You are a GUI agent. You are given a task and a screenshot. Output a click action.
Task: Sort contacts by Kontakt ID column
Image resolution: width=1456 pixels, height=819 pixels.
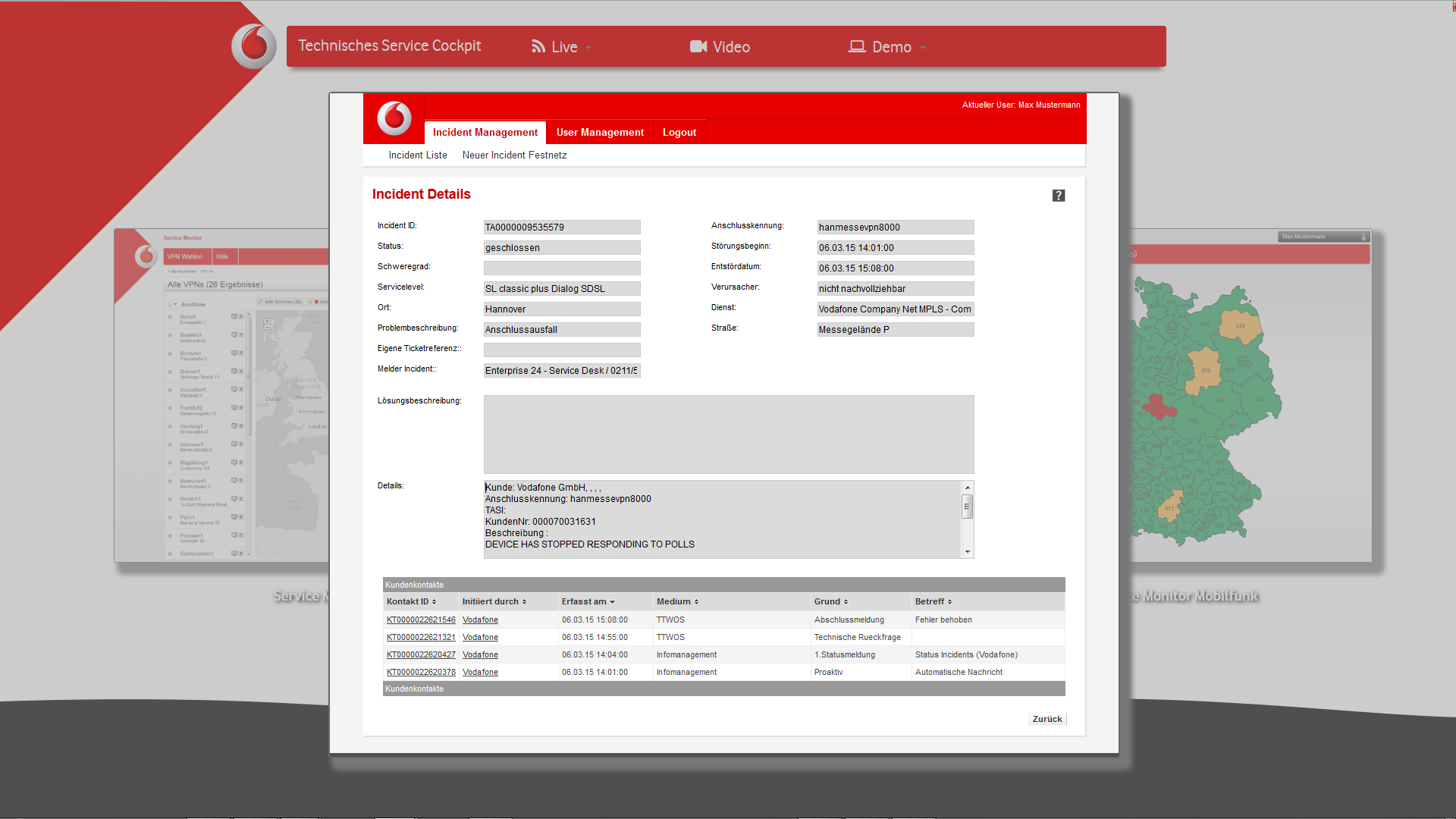411,601
